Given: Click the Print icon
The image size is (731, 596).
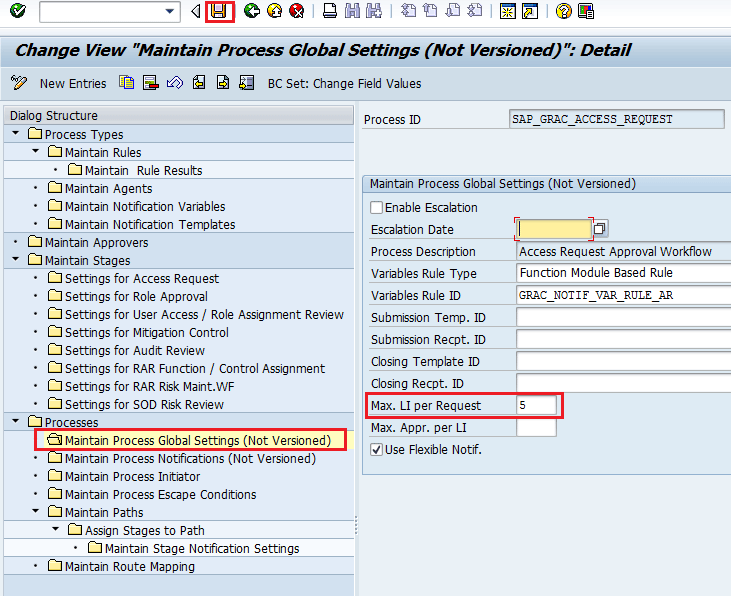Looking at the screenshot, I should pos(330,12).
